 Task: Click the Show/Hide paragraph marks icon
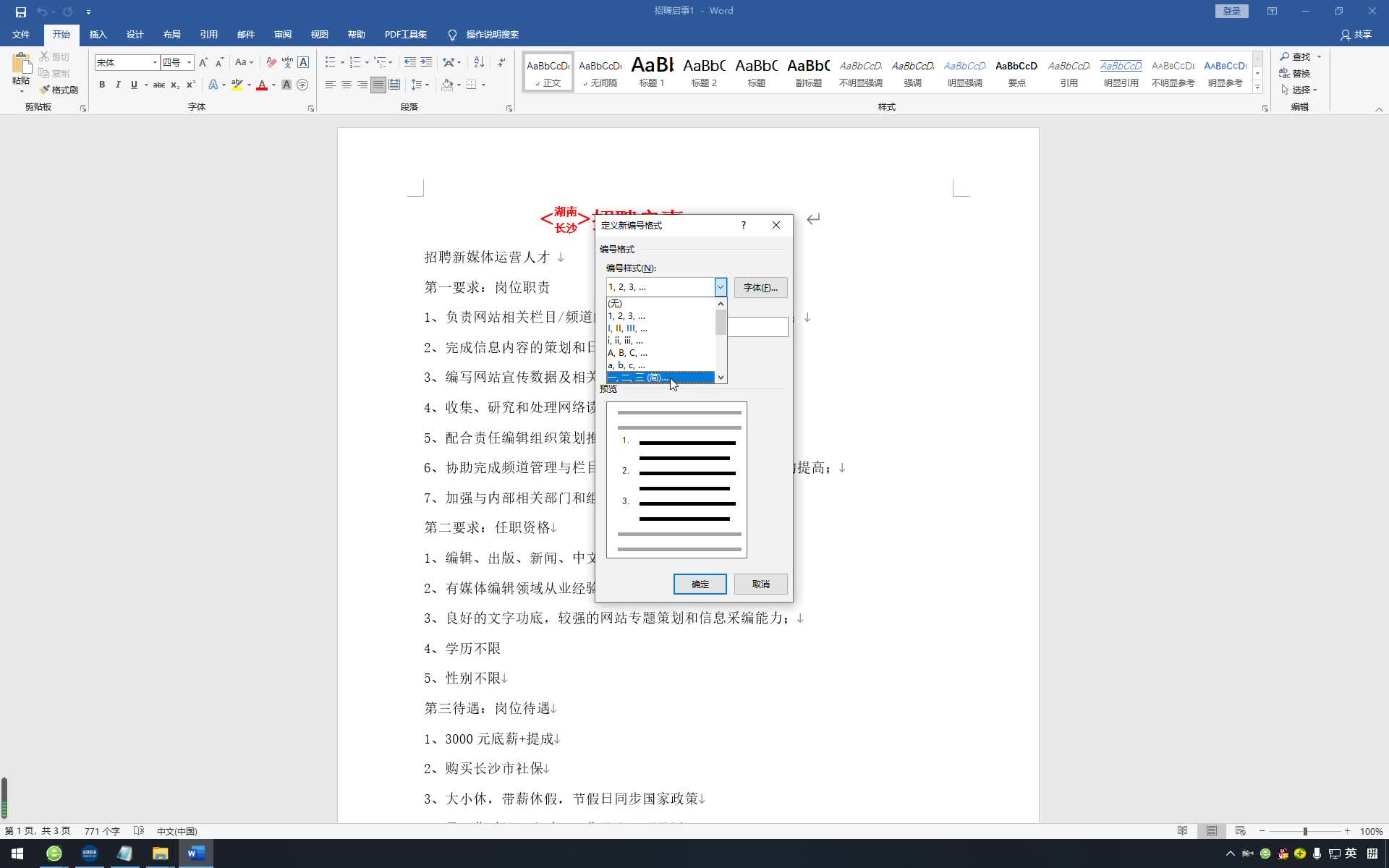tap(501, 62)
